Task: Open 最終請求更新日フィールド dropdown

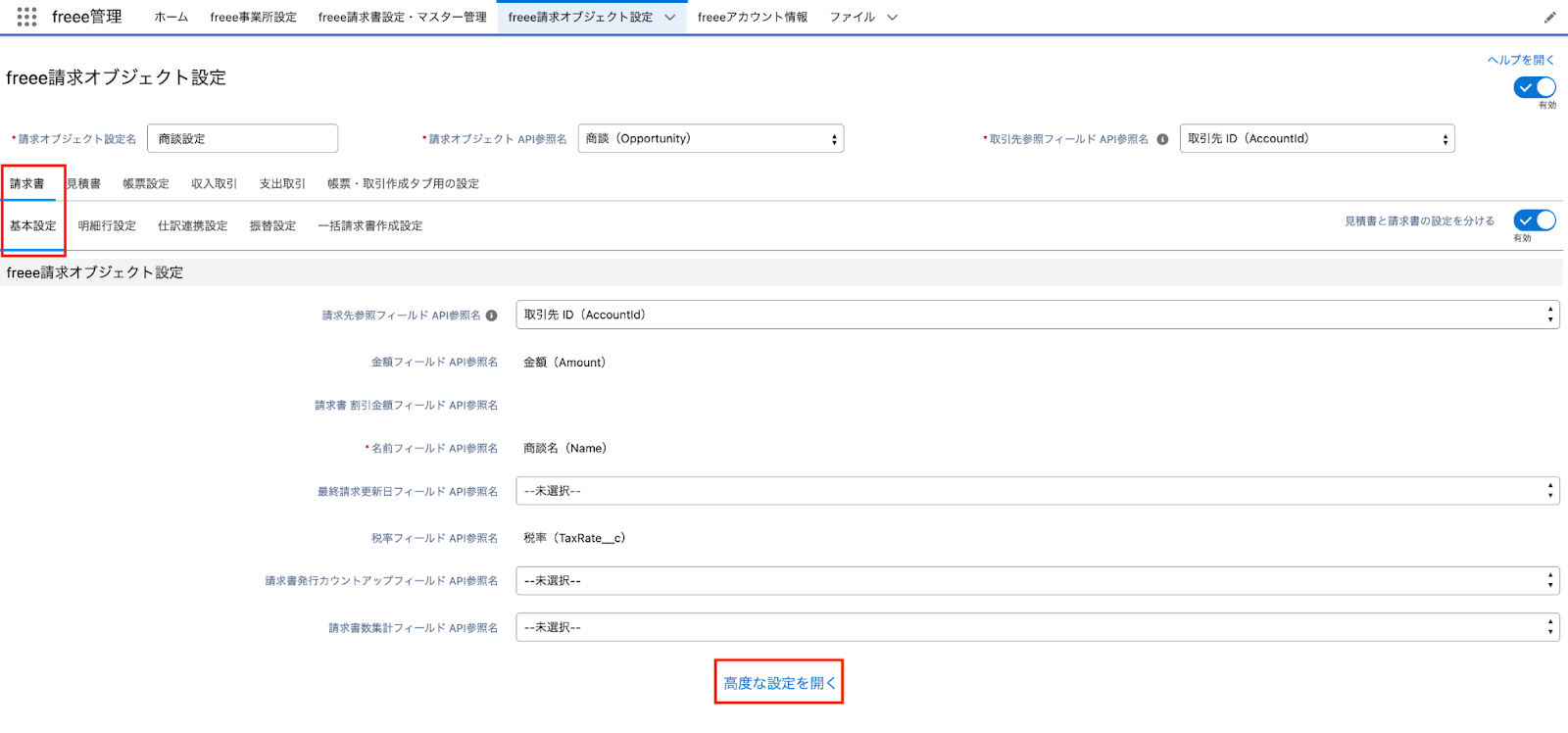Action: (x=1038, y=491)
